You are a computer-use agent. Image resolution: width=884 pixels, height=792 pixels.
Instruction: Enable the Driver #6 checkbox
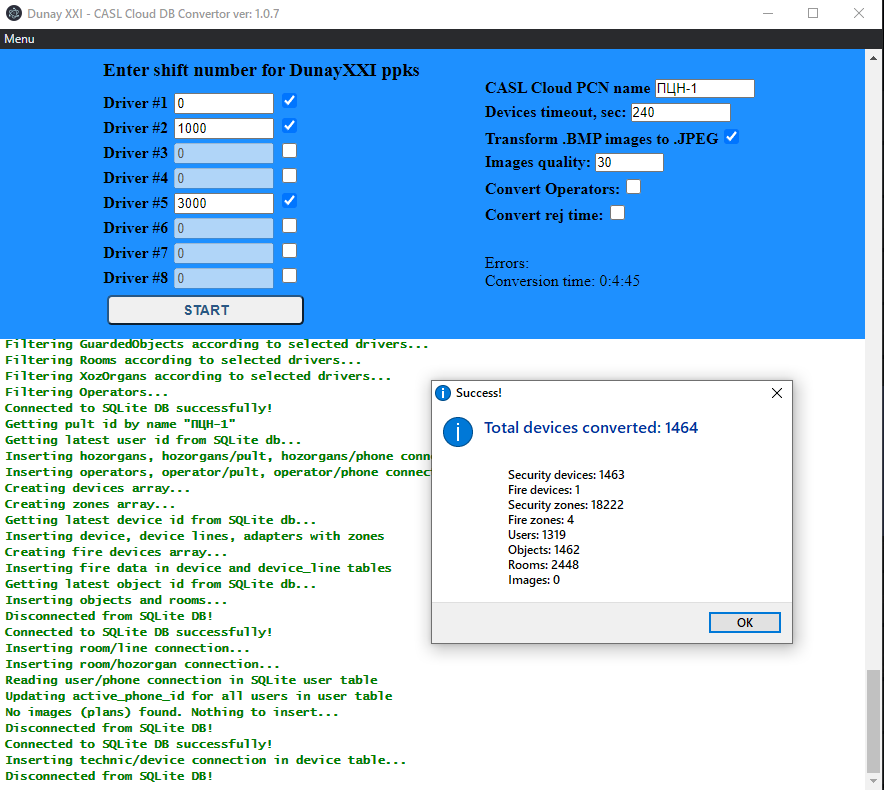pyautogui.click(x=289, y=225)
